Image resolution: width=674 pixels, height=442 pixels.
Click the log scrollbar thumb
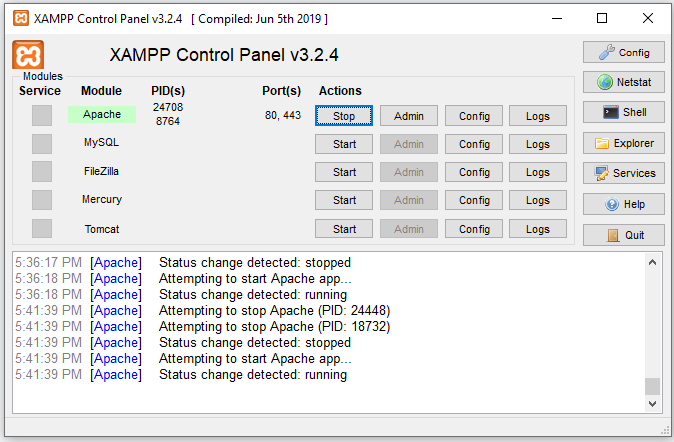(653, 386)
